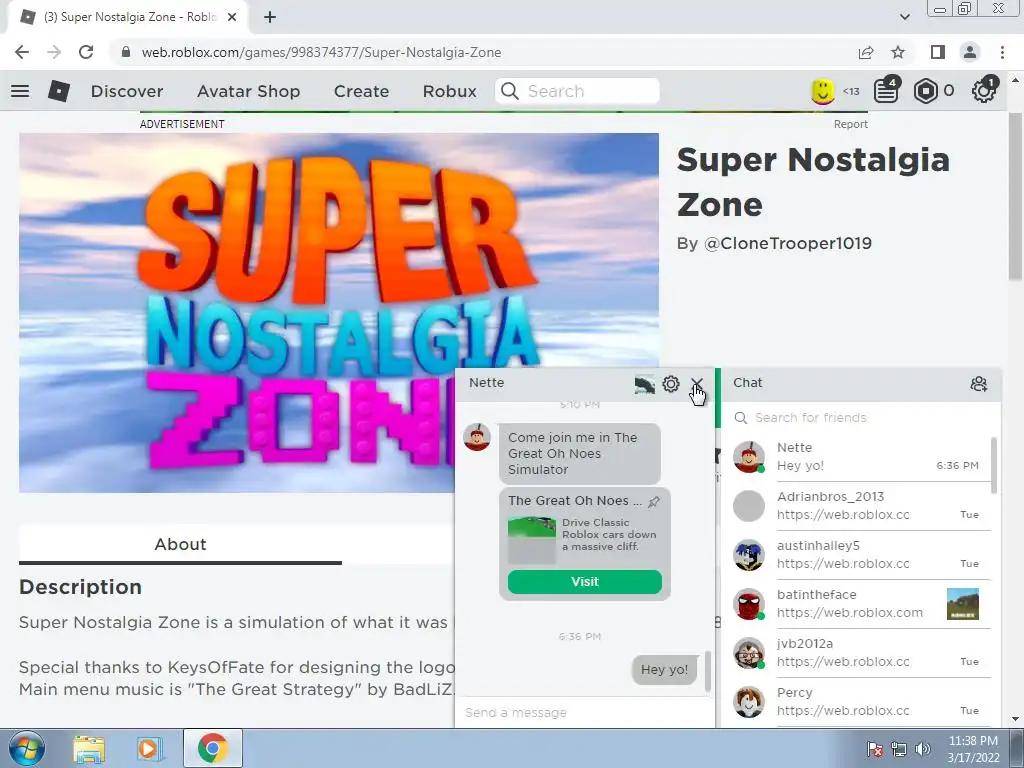The image size is (1024, 768).
Task: Click the Send a message field
Action: pyautogui.click(x=584, y=712)
